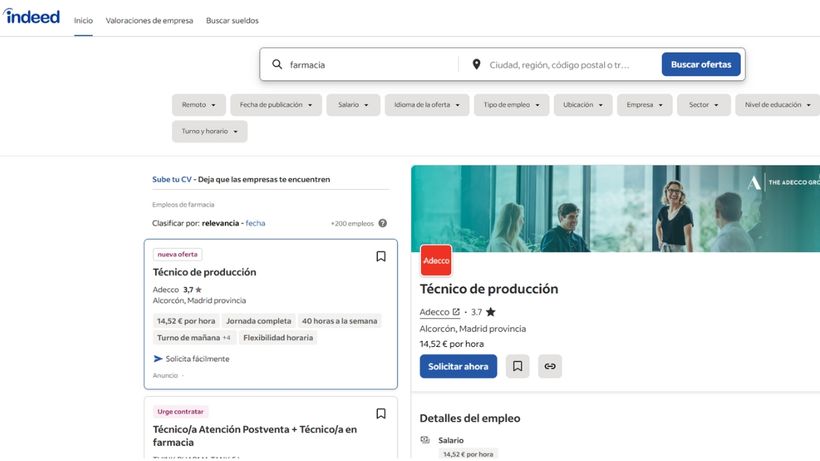820x461 pixels.
Task: Click the search magnifier icon
Action: 277,64
